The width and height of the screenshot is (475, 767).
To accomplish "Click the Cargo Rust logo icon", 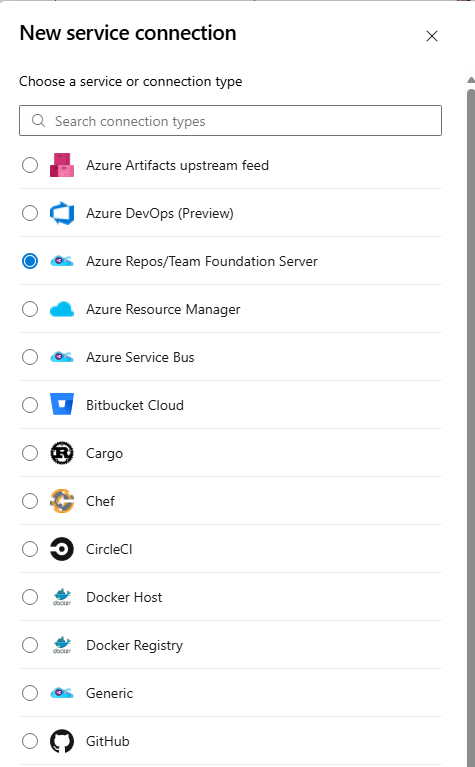I will pyautogui.click(x=62, y=453).
